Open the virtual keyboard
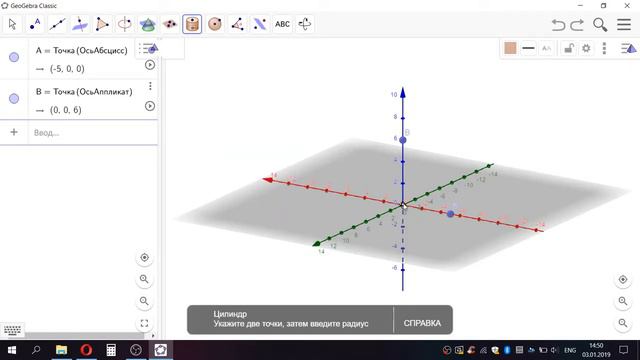This screenshot has width=640, height=360. tap(12, 330)
